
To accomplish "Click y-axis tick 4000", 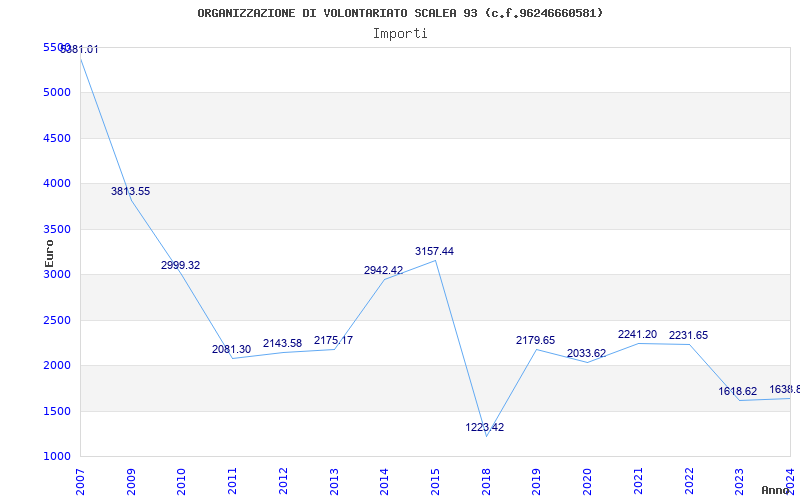I will click(57, 184).
